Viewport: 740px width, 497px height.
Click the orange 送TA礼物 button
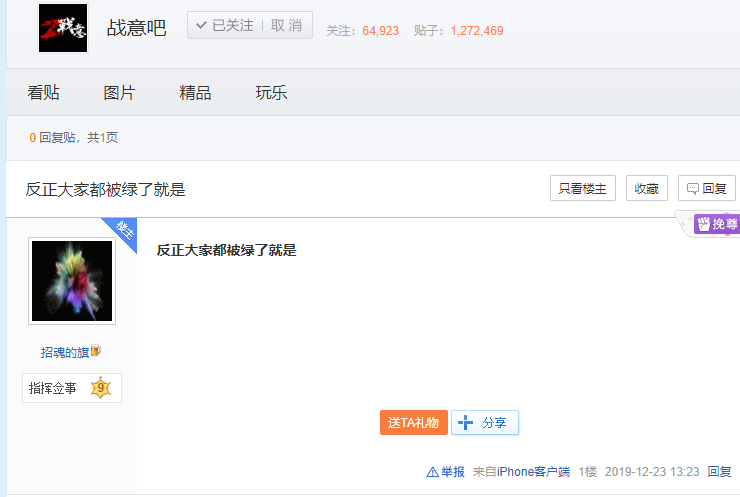point(413,423)
